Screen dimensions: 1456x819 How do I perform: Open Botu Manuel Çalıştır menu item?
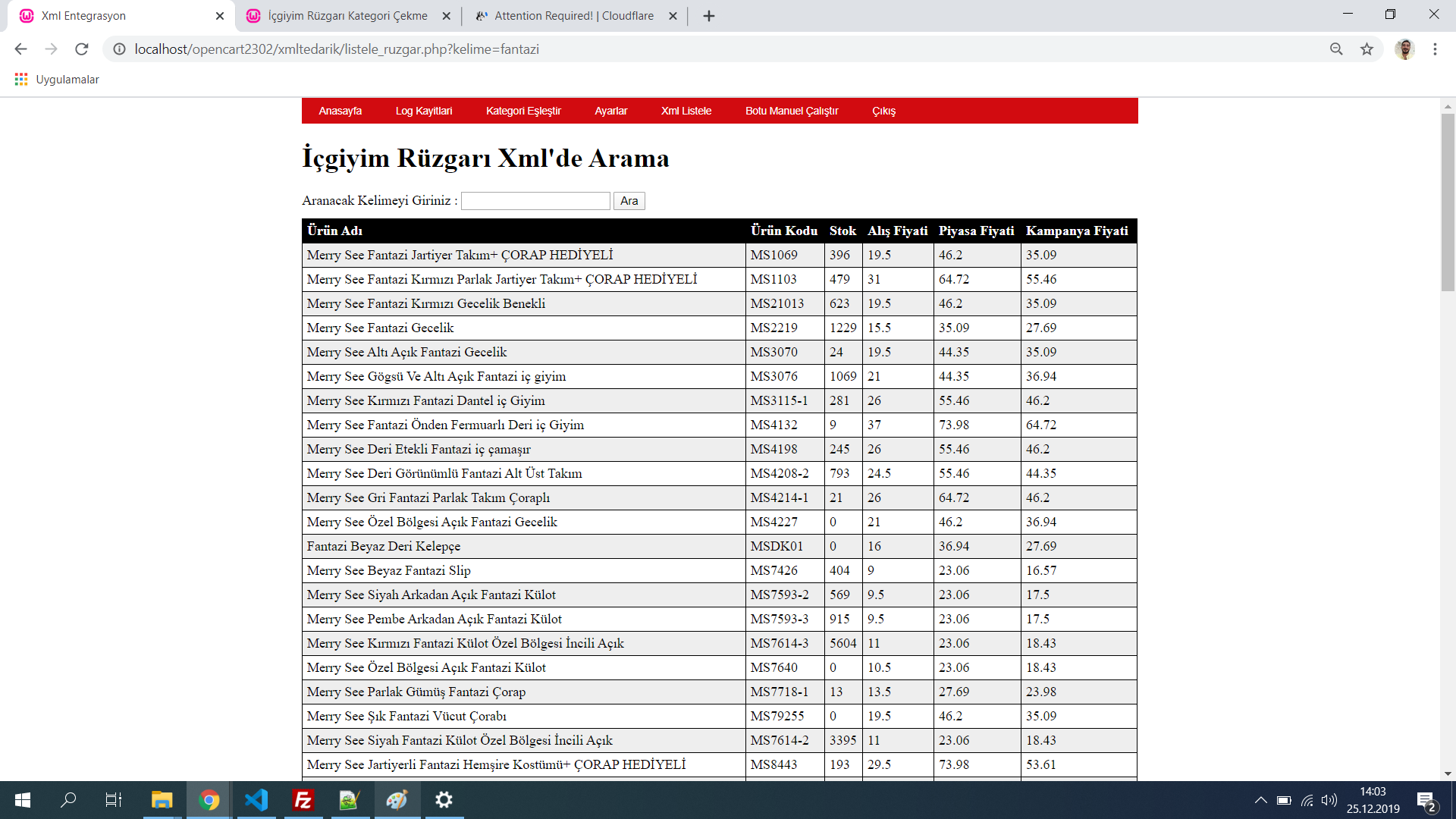point(792,111)
